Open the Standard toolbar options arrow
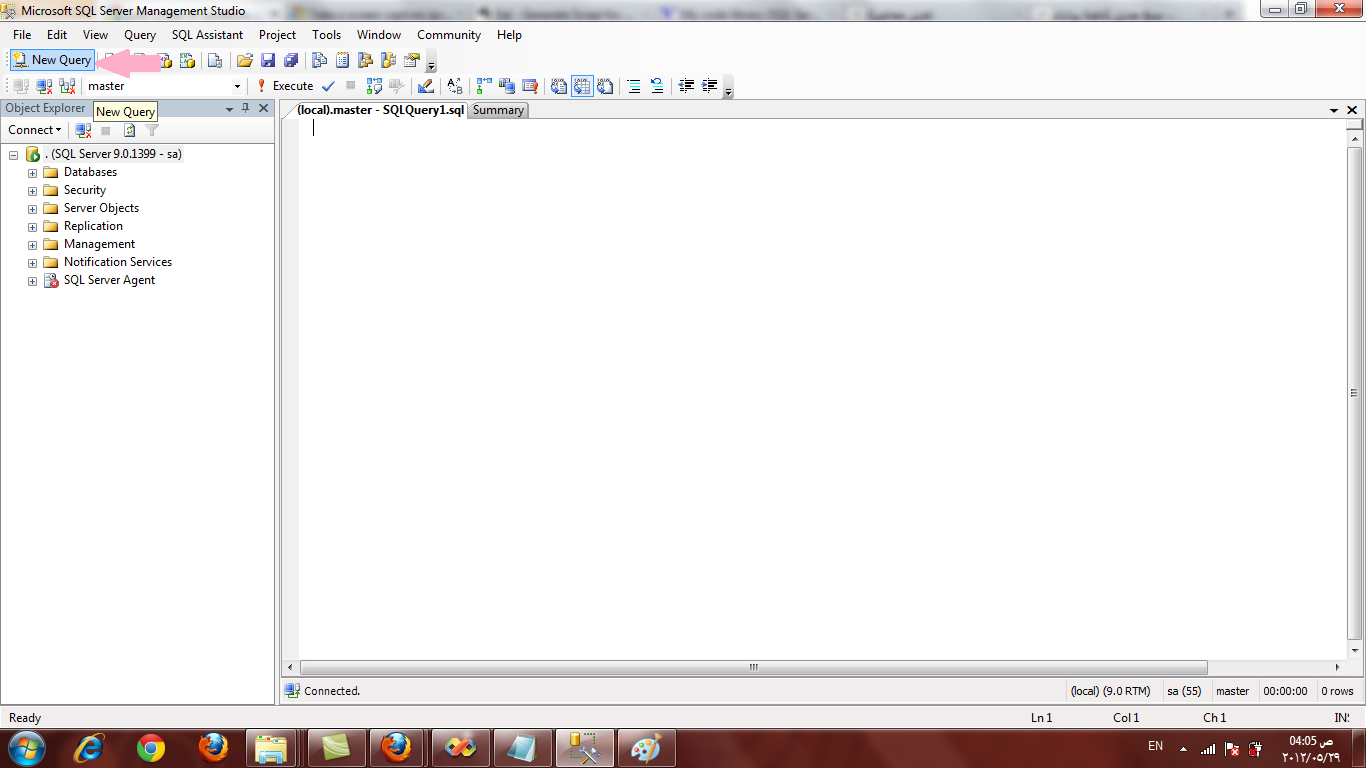The image size is (1366, 768). pos(431,62)
